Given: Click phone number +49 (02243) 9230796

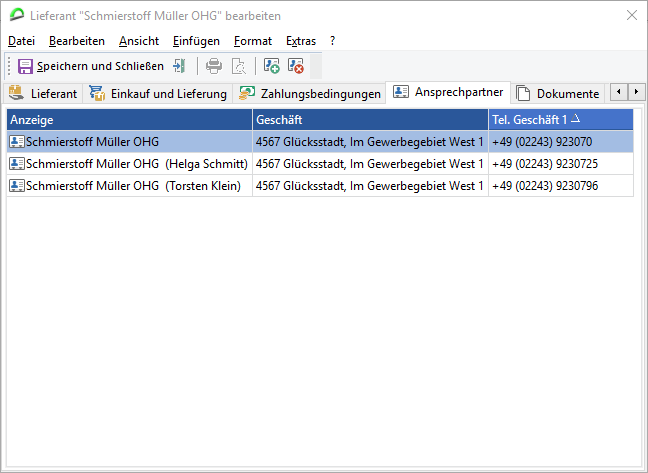Looking at the screenshot, I should pyautogui.click(x=545, y=185).
